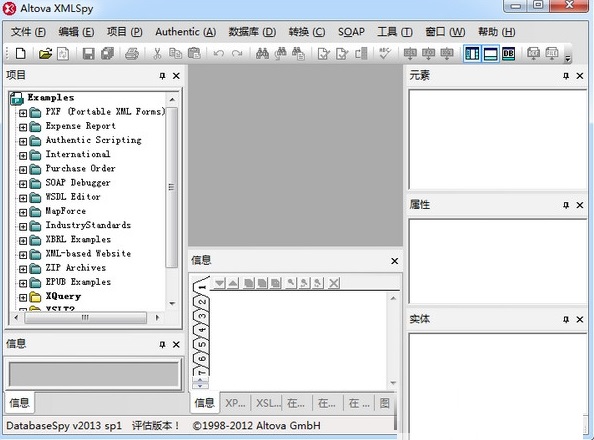The height and width of the screenshot is (440, 594).
Task: Pin the 元素 panel
Action: (x=566, y=76)
